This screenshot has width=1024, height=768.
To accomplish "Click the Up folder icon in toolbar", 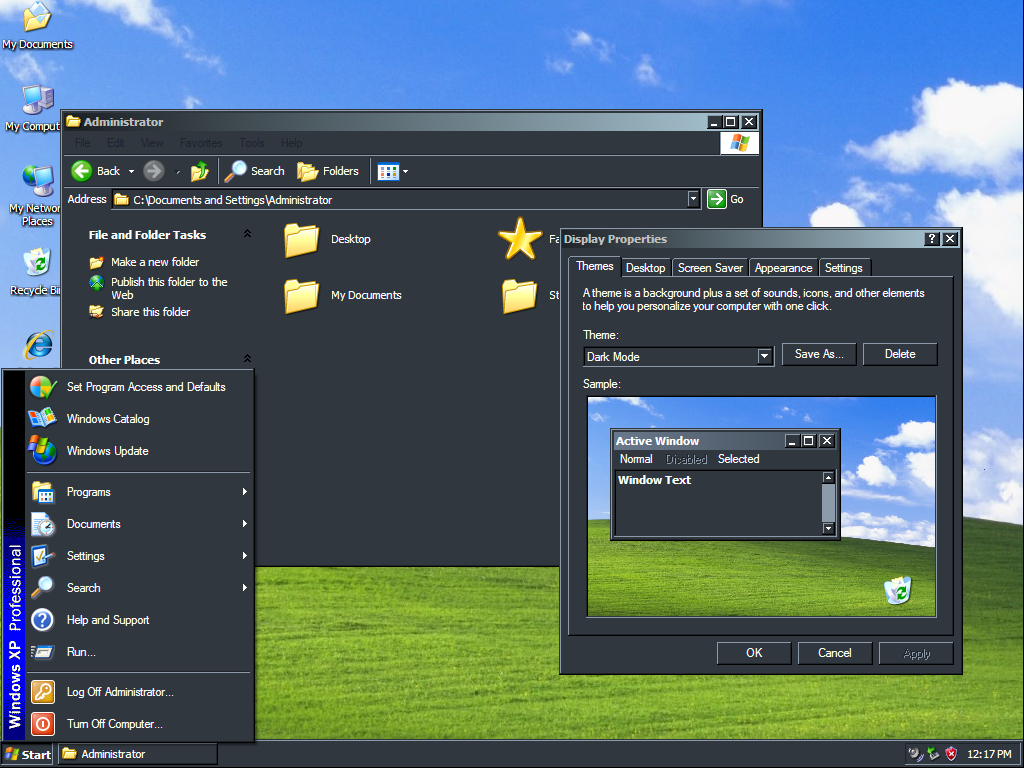I will [x=200, y=171].
